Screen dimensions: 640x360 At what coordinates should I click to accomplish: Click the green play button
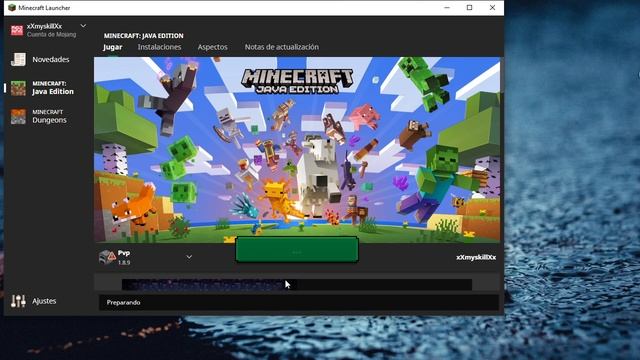[297, 249]
